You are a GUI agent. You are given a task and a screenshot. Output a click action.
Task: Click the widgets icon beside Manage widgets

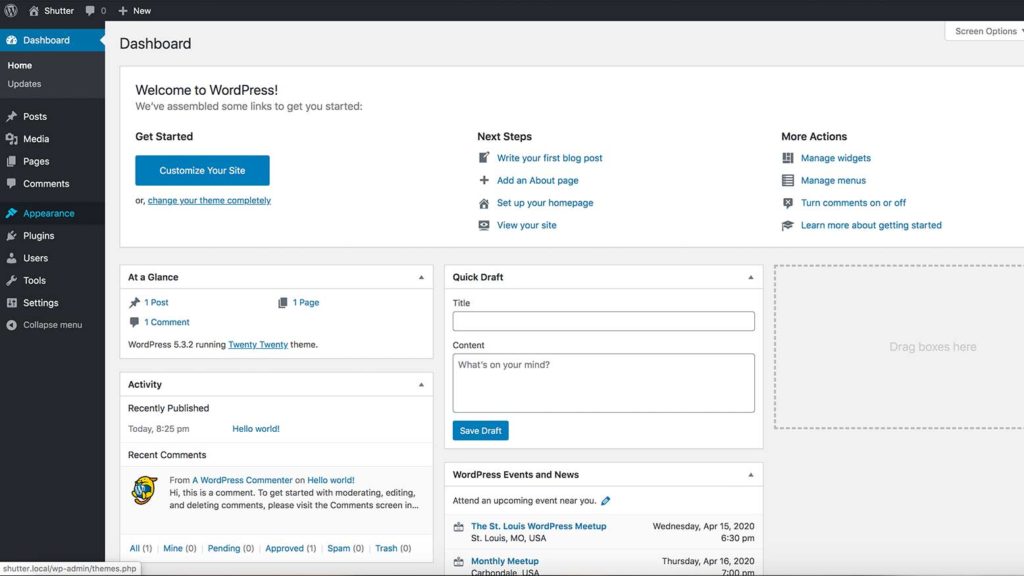788,158
